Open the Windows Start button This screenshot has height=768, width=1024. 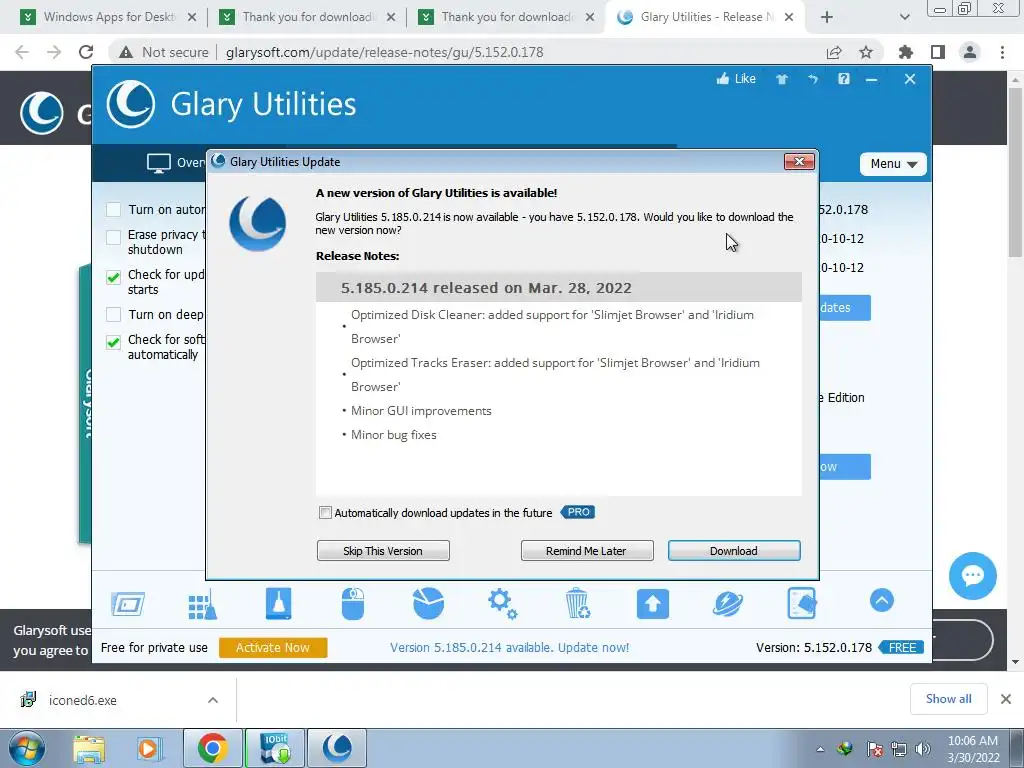(x=27, y=748)
